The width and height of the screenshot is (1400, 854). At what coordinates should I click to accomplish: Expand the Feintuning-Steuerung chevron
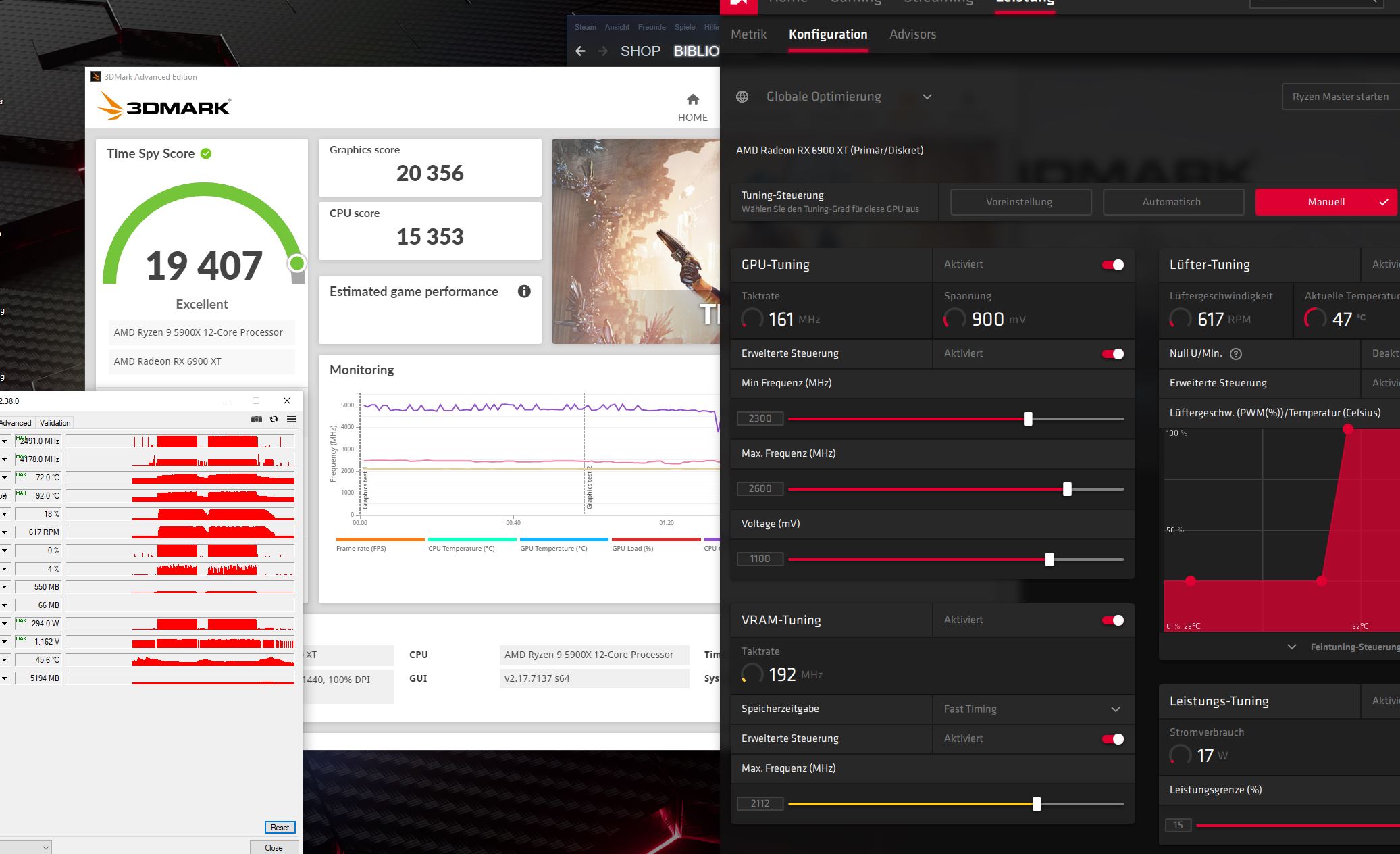[x=1292, y=647]
